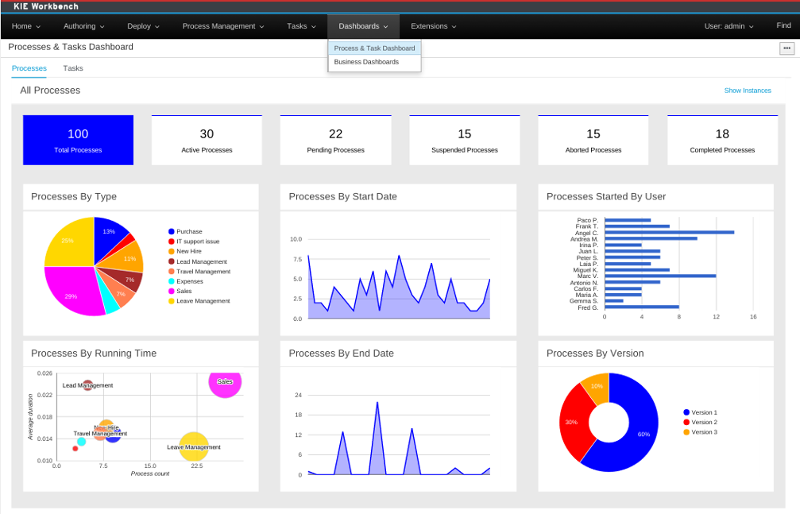This screenshot has height=514, width=800.
Task: Click the Sales bubble in the running time chart
Action: [225, 381]
